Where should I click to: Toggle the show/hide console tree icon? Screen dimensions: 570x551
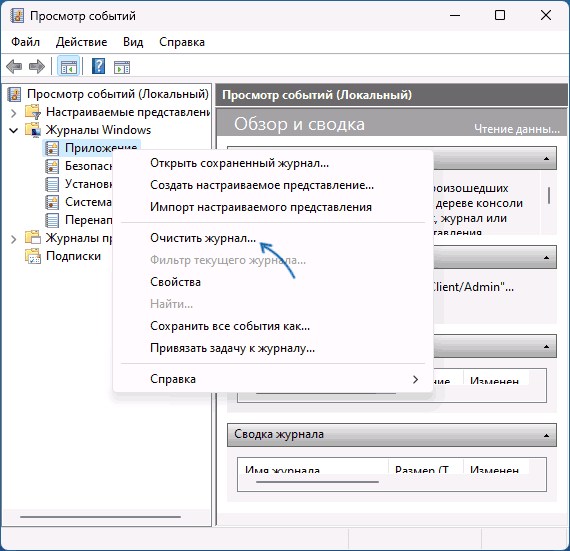click(x=69, y=67)
